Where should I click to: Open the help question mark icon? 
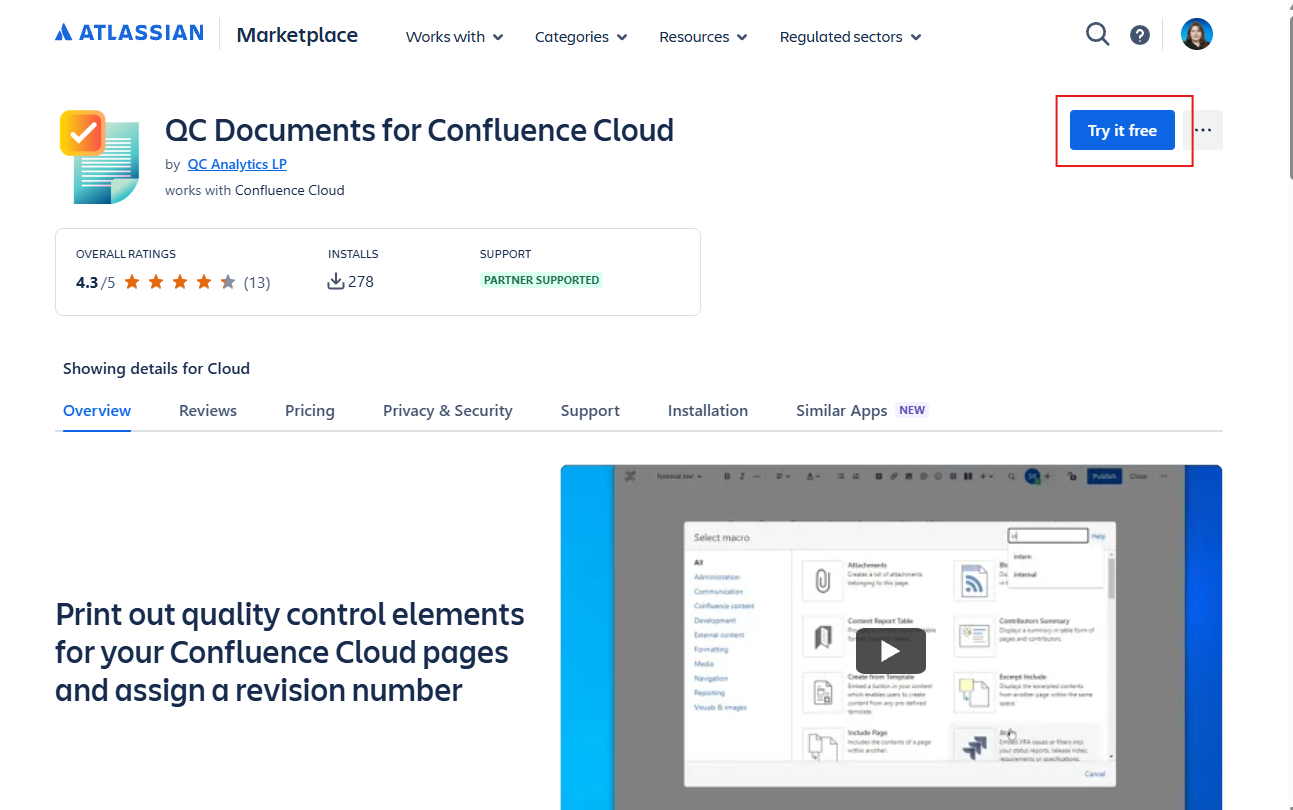pos(1139,35)
